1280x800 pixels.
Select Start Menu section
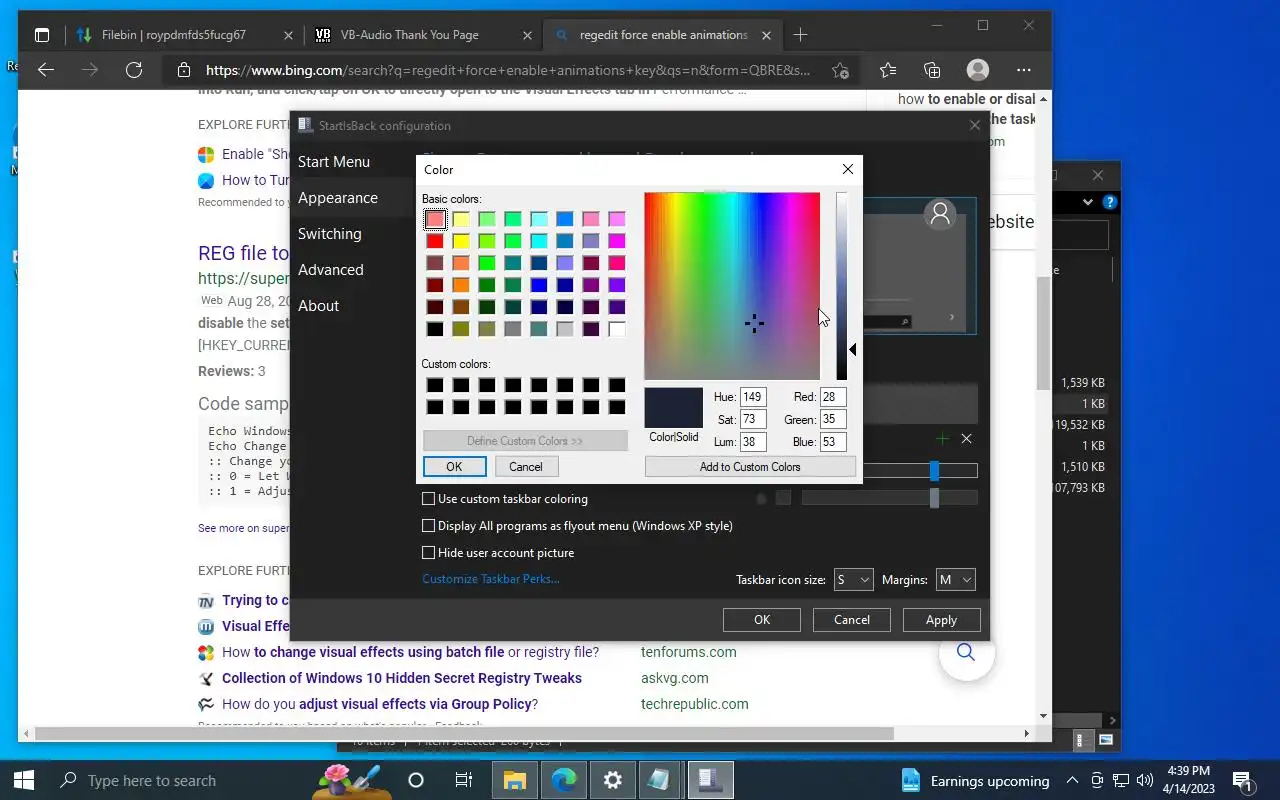(334, 162)
